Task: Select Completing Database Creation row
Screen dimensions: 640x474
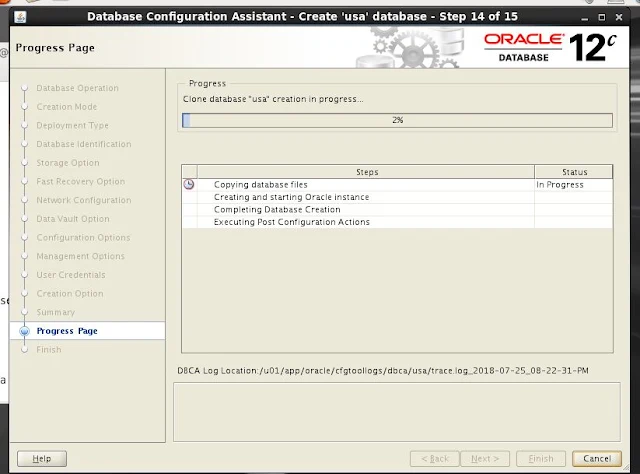Action: (x=397, y=209)
